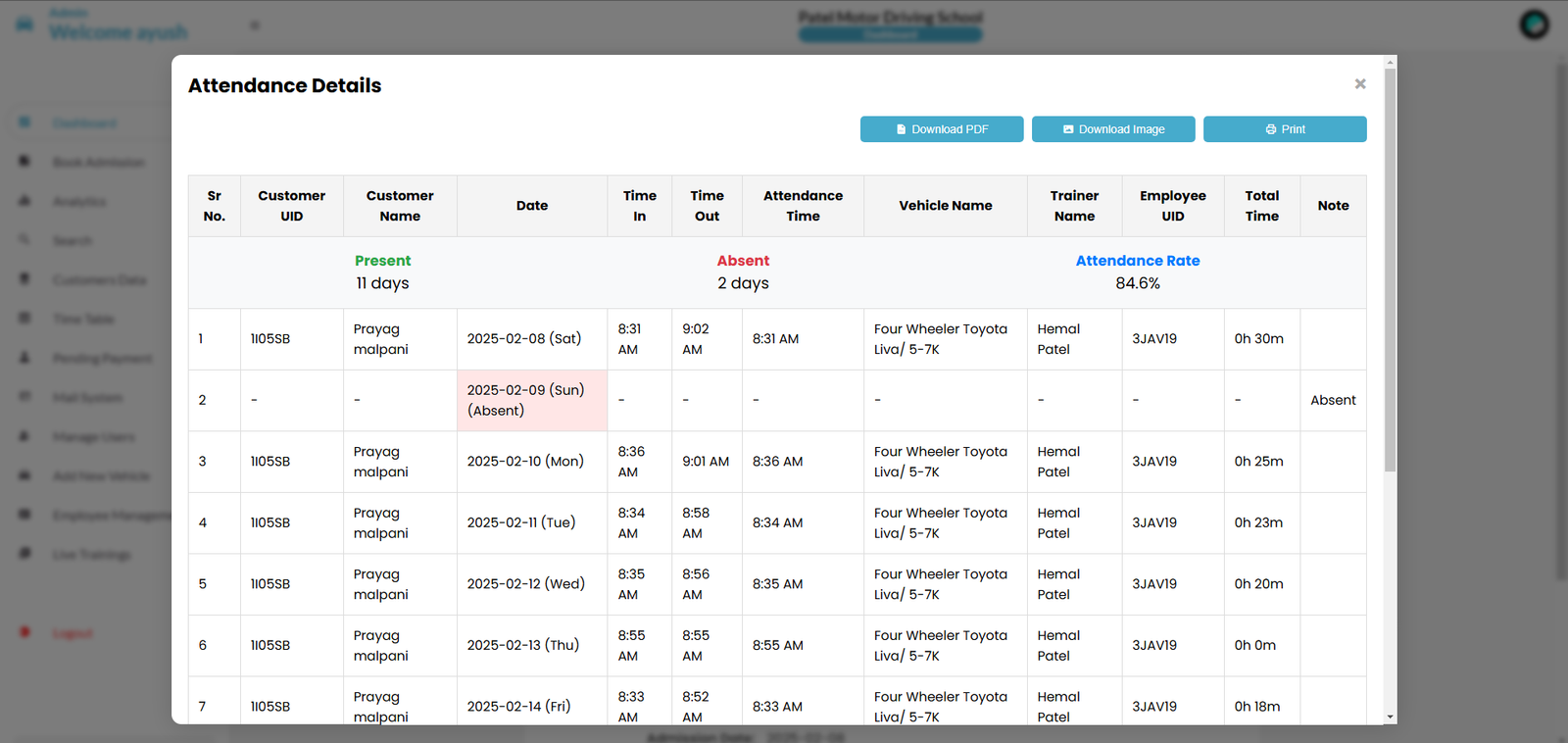The image size is (1568, 743).
Task: Click the highlighted 2025-02-09 (Sun) Absent cell
Action: [x=531, y=400]
